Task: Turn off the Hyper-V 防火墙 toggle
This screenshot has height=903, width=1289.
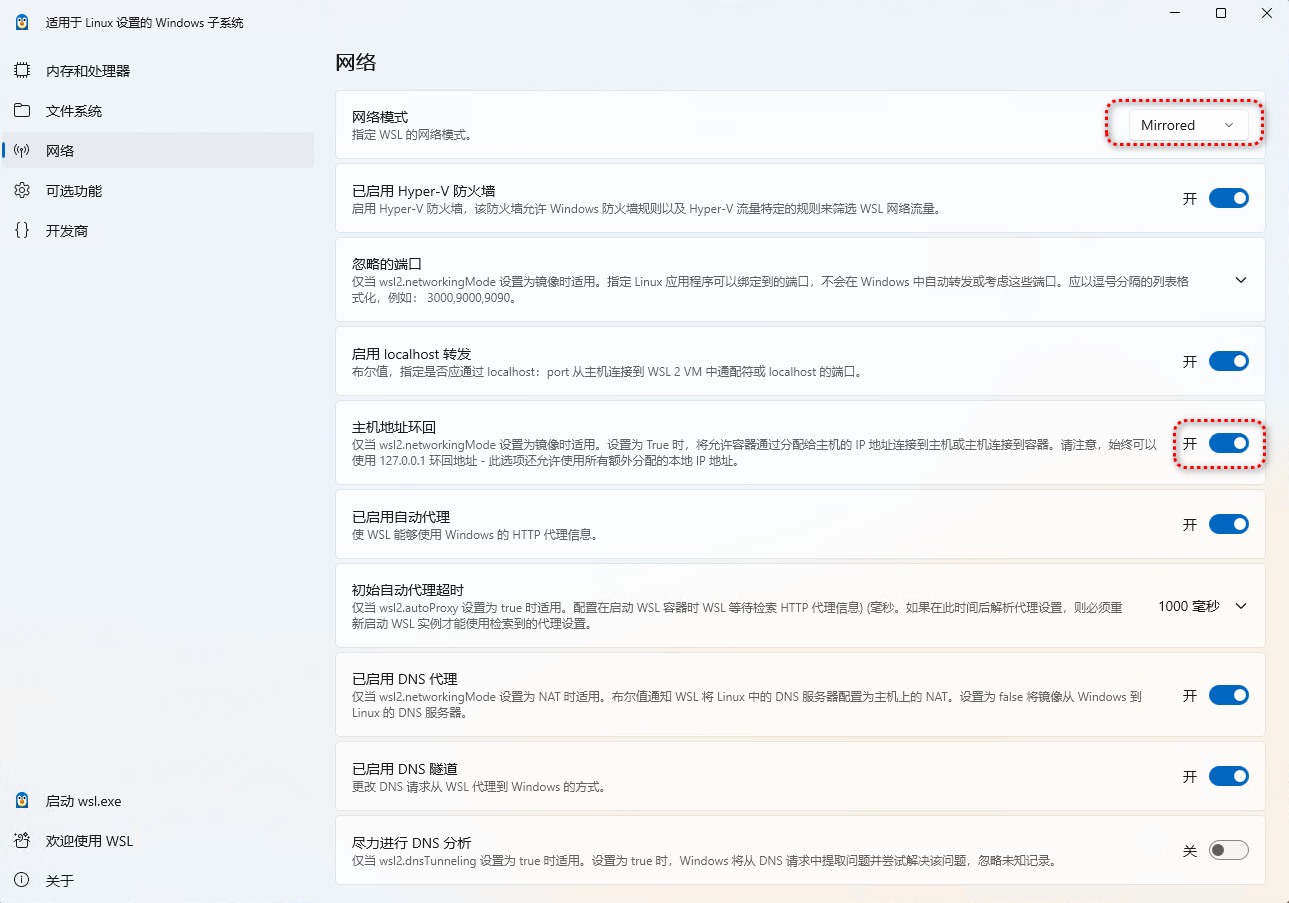Action: [x=1229, y=198]
